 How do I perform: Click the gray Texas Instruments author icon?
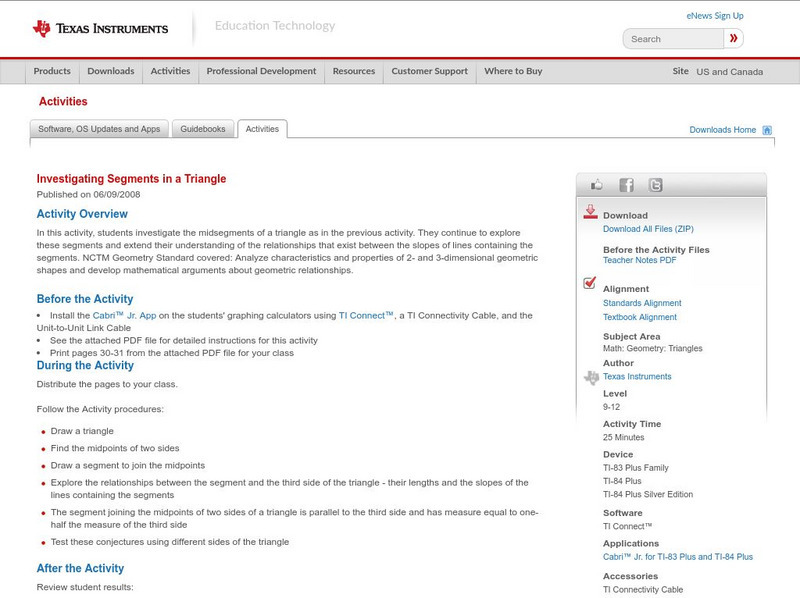click(x=591, y=378)
